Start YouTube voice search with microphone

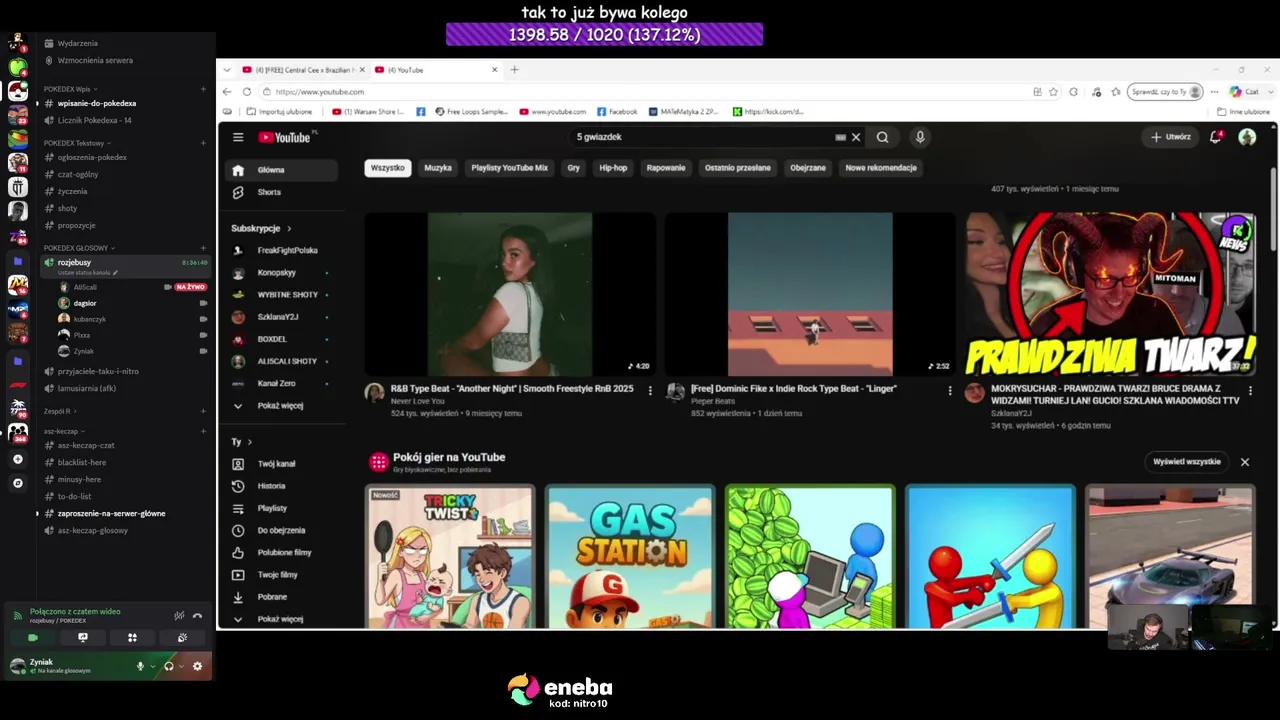(x=920, y=137)
